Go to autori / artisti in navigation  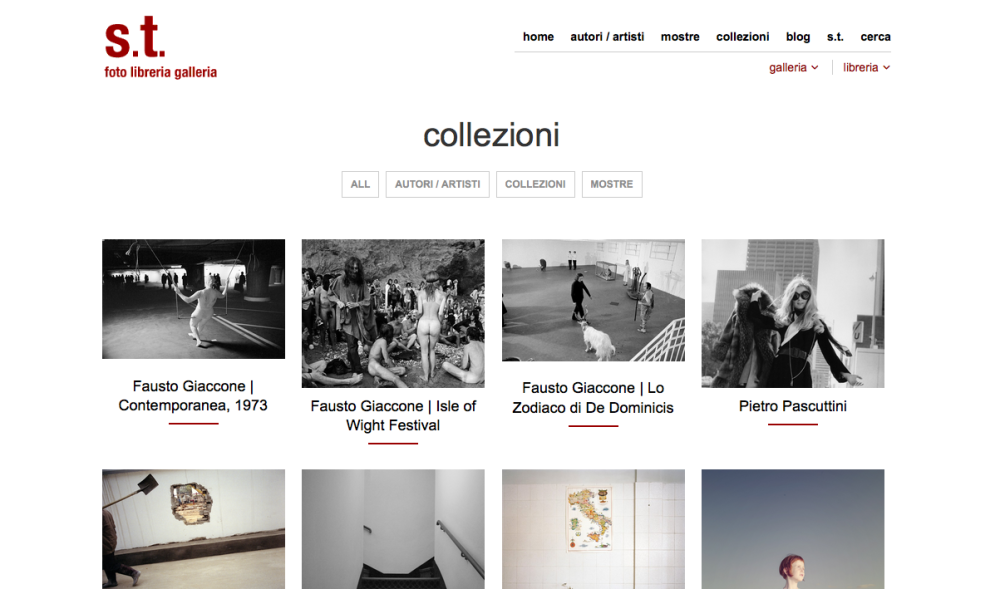(x=607, y=37)
